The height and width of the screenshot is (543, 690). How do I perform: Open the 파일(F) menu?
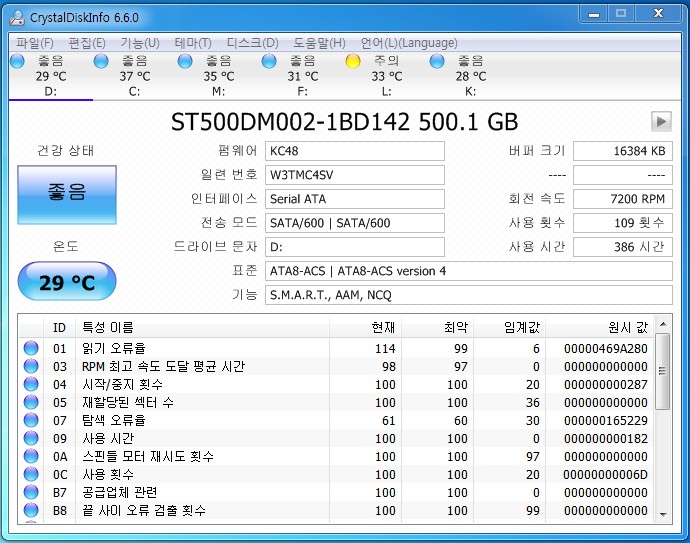(35, 43)
